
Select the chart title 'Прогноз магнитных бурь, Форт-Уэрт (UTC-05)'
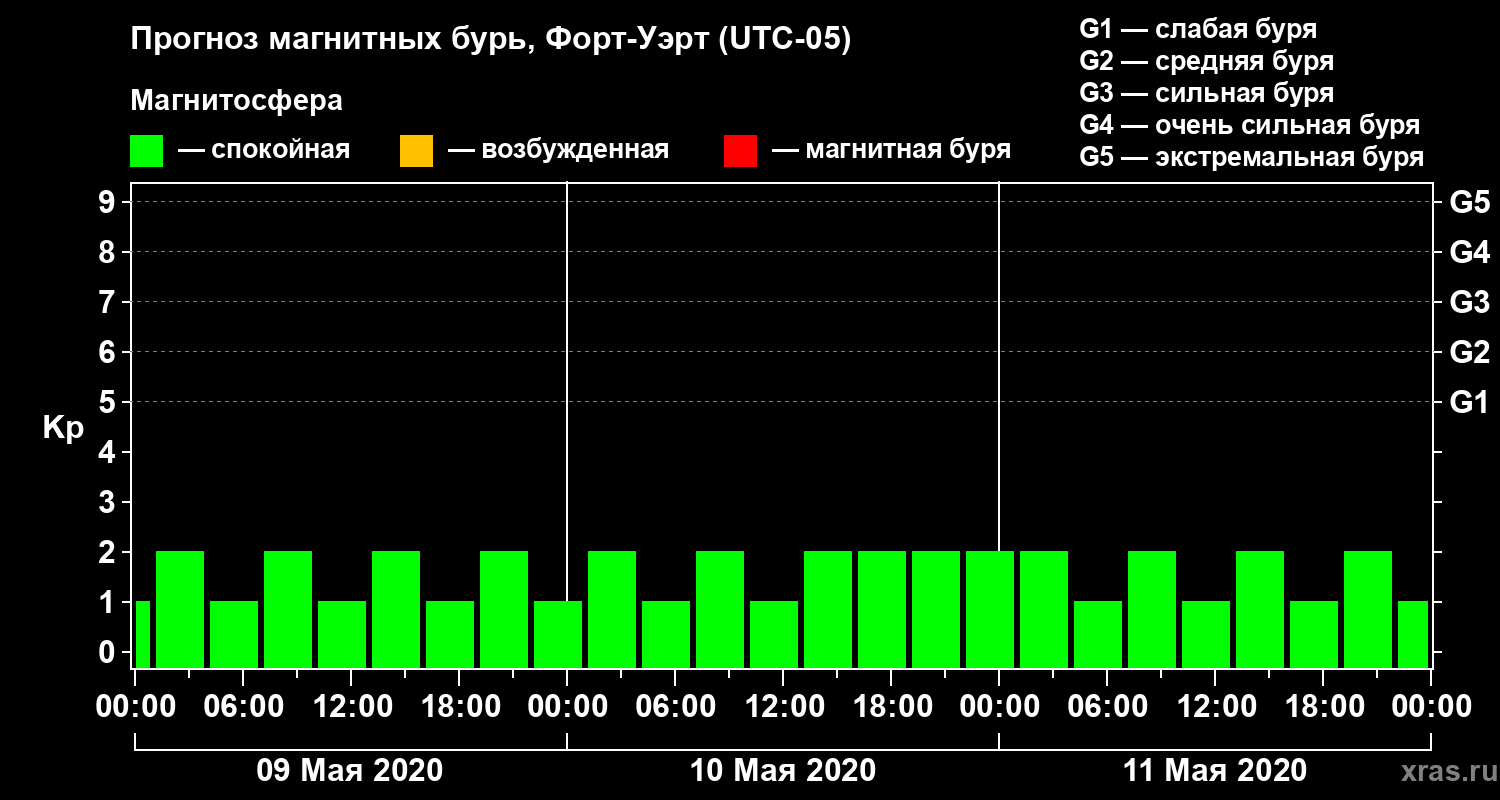491,40
